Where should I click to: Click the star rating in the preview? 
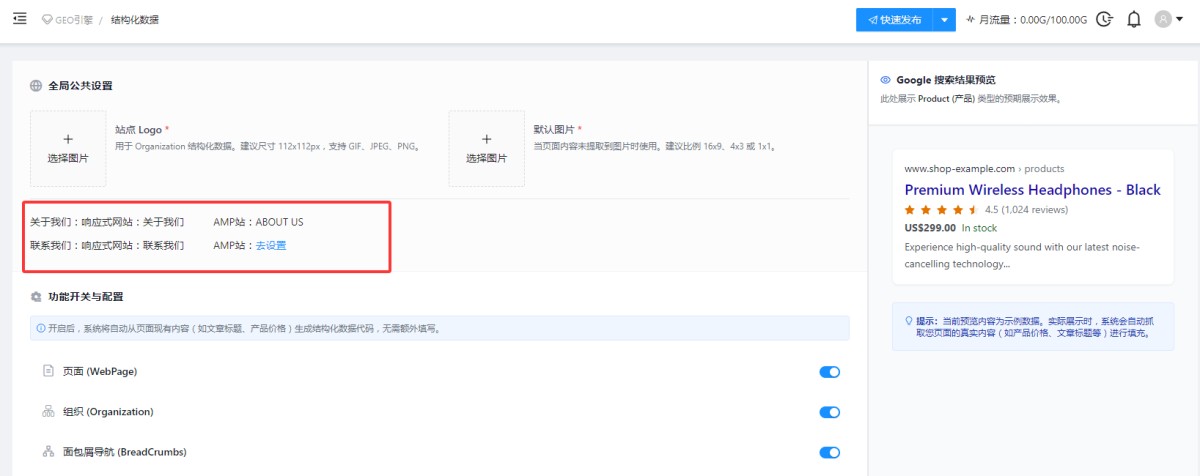(941, 210)
